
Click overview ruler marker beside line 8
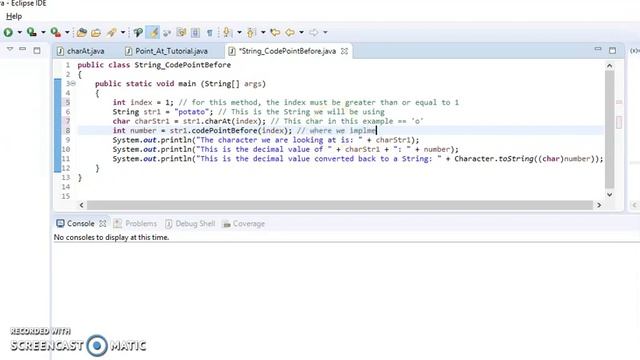[x=619, y=122]
